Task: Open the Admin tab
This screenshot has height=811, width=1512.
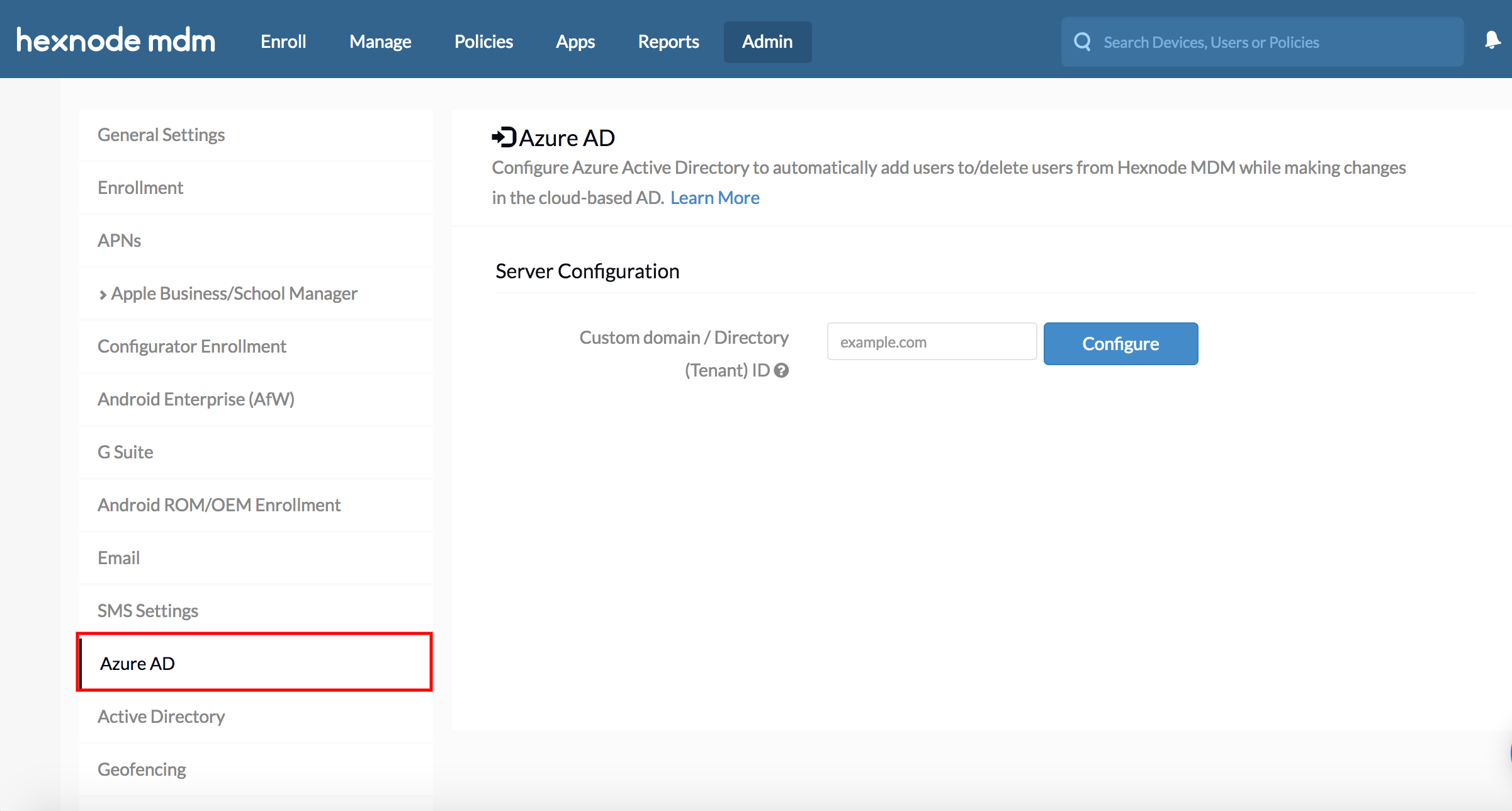Action: (x=767, y=42)
